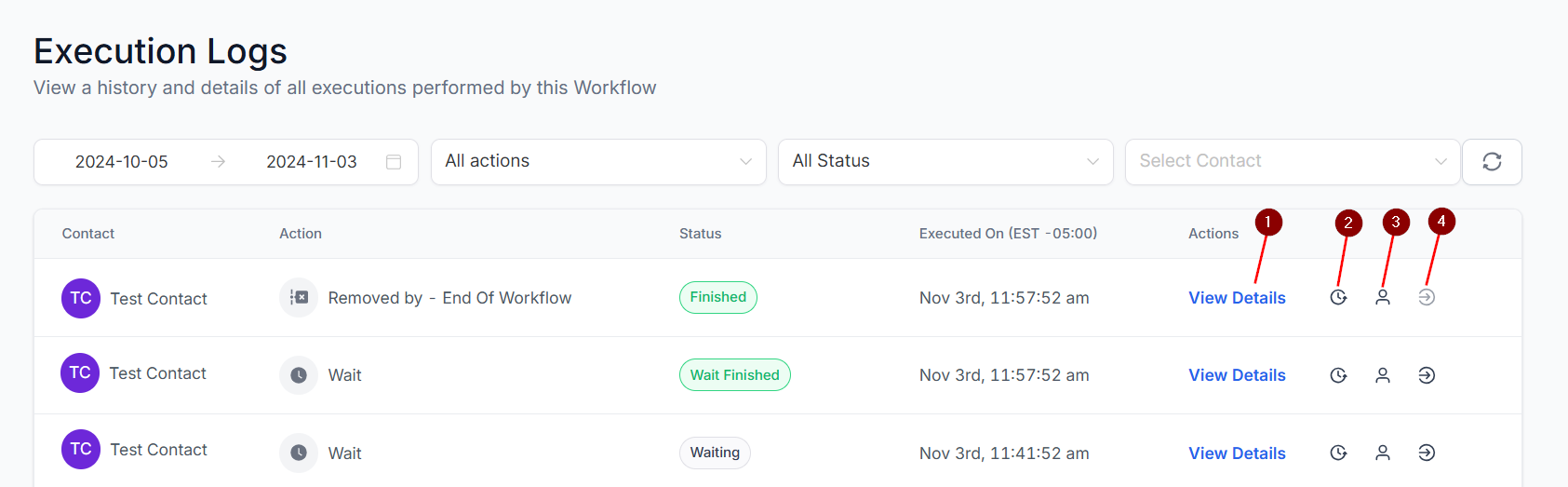The height and width of the screenshot is (487, 1568).
Task: Open the Select Contact dropdown
Action: (1293, 162)
